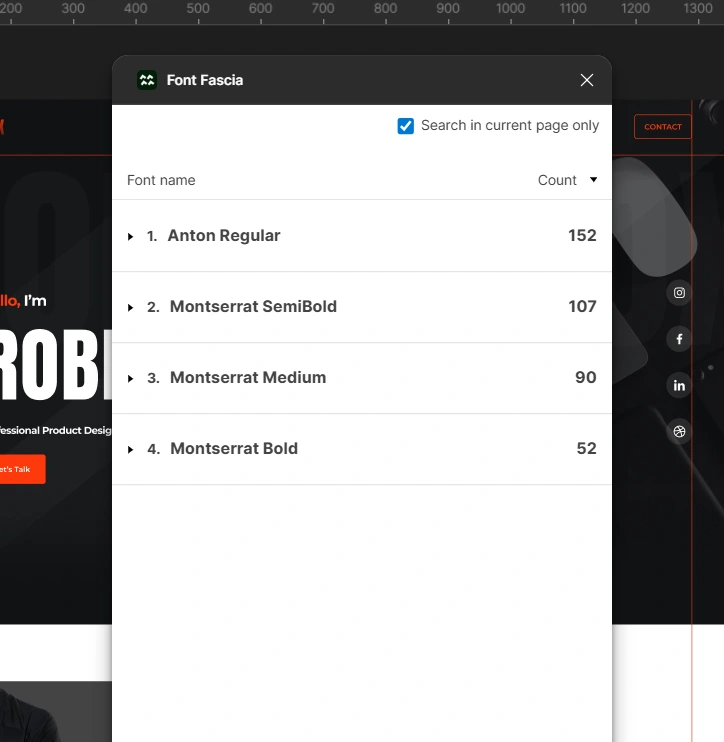
Task: Sort by Count dropdown arrow
Action: tap(593, 179)
